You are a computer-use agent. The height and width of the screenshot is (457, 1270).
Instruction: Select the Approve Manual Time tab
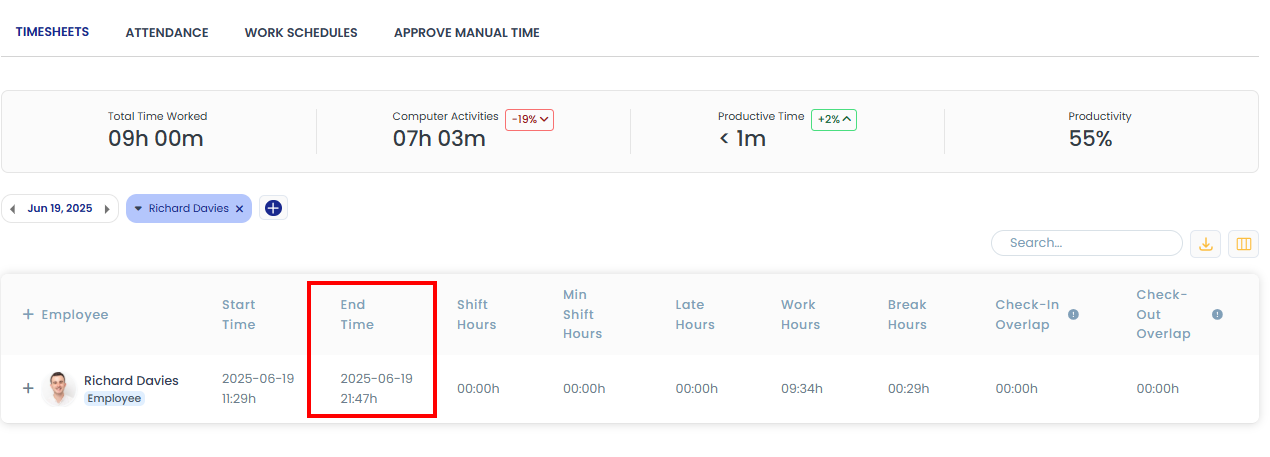point(466,33)
